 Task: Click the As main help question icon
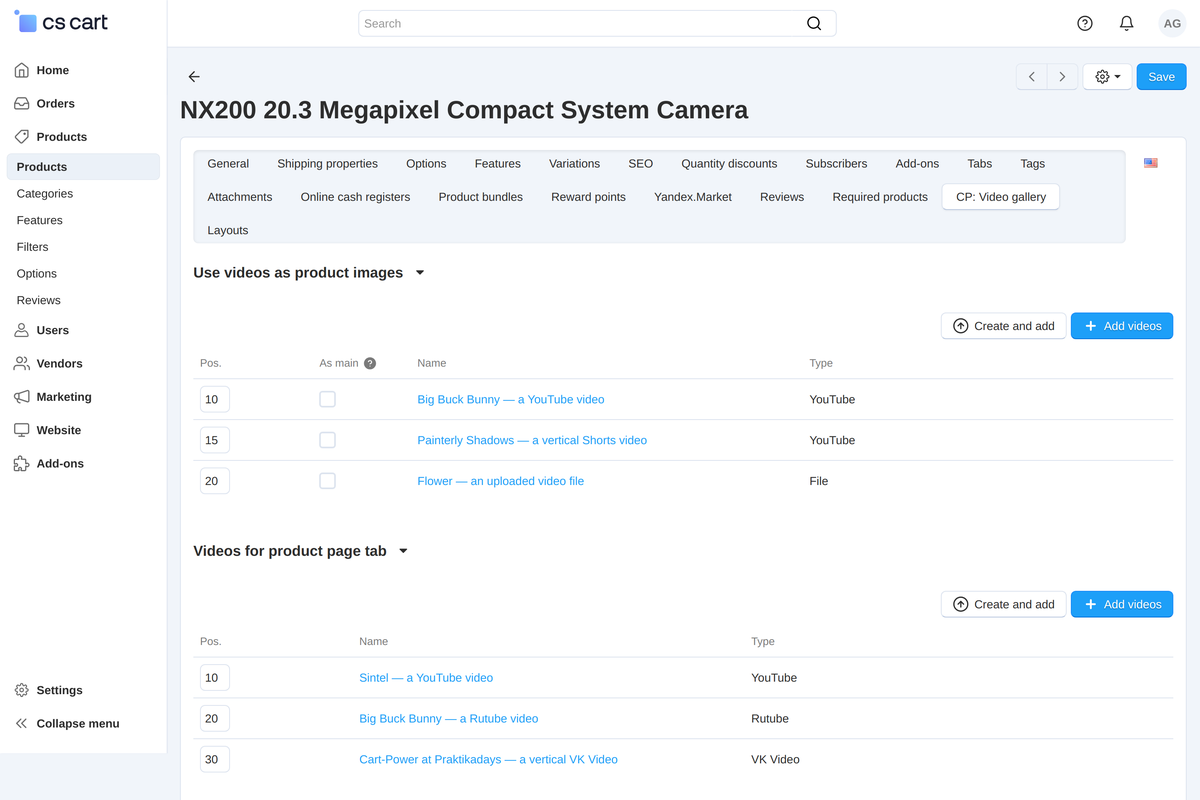coord(370,363)
